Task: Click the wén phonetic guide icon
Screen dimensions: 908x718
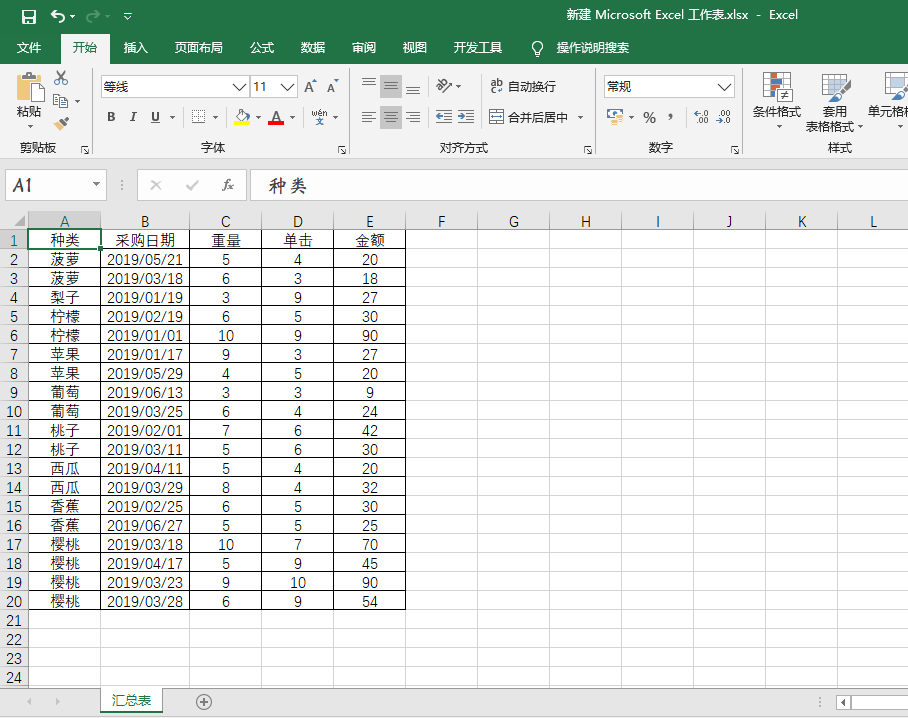Action: 319,117
